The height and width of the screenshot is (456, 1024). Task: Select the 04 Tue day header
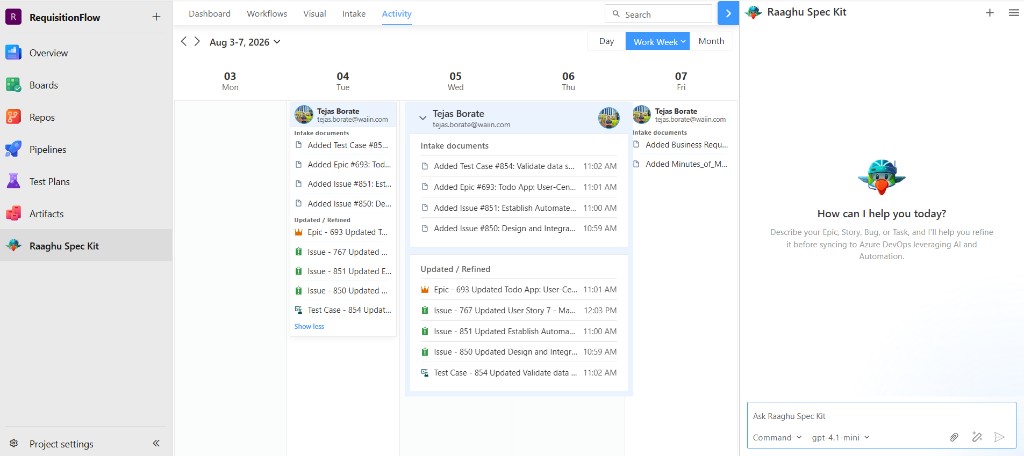pyautogui.click(x=343, y=81)
